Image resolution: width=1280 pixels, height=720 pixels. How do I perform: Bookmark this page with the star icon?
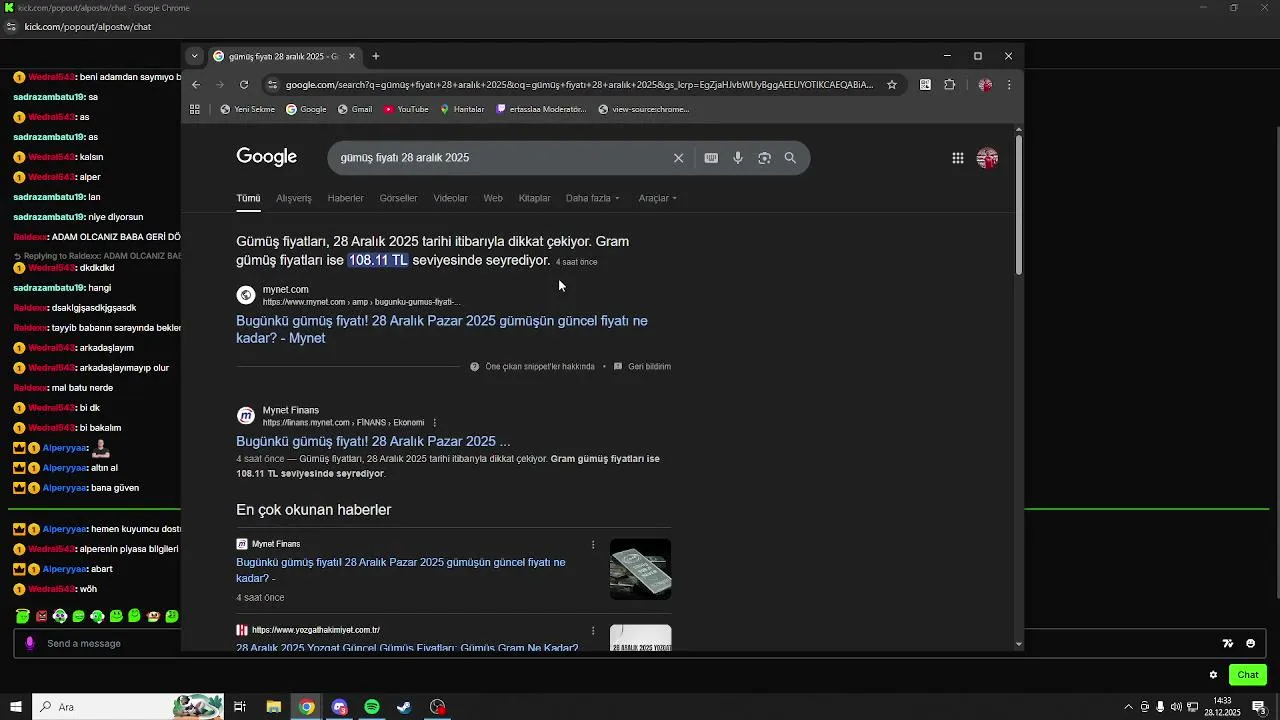[x=892, y=85]
